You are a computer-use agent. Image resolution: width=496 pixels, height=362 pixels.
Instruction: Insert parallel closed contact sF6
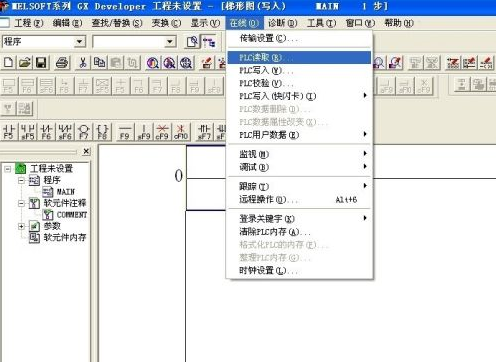(x=65, y=131)
